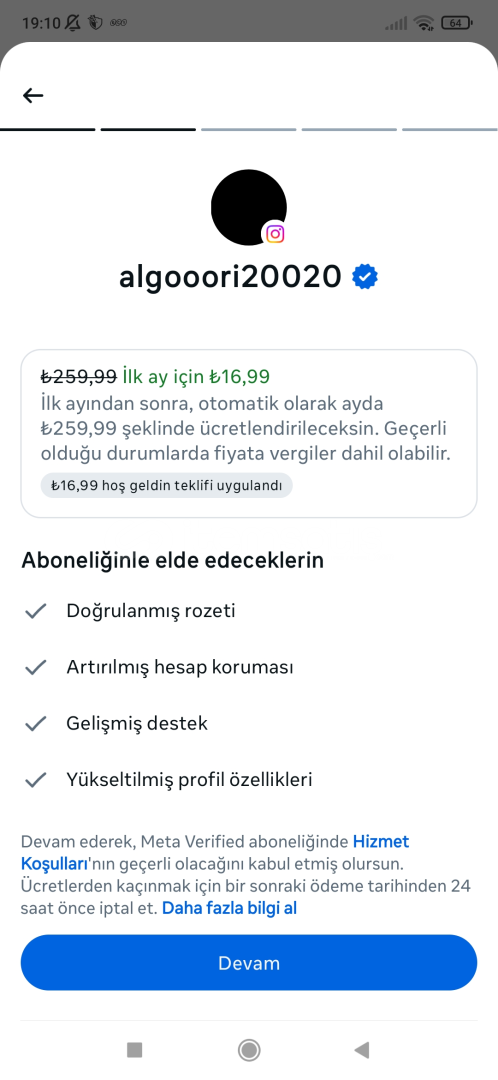
Task: Tap the first progress step segment
Action: pyautogui.click(x=48, y=129)
